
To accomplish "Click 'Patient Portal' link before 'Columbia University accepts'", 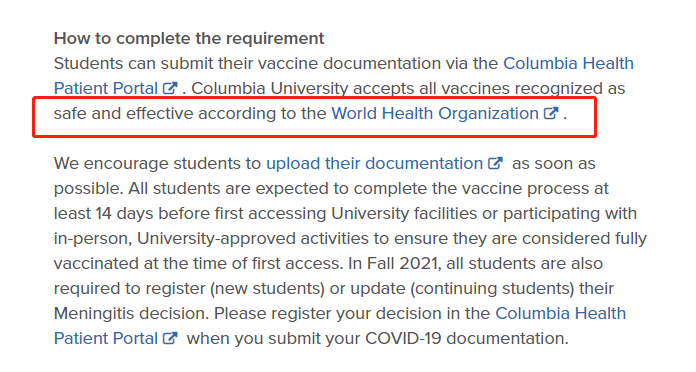I will (106, 88).
